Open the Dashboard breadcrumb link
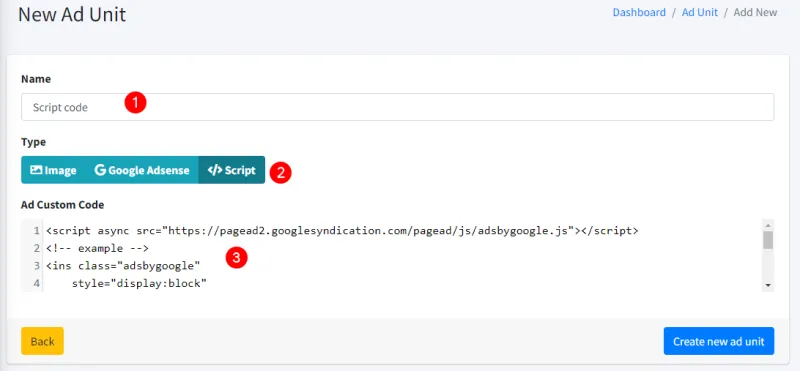This screenshot has height=371, width=800. click(x=639, y=12)
